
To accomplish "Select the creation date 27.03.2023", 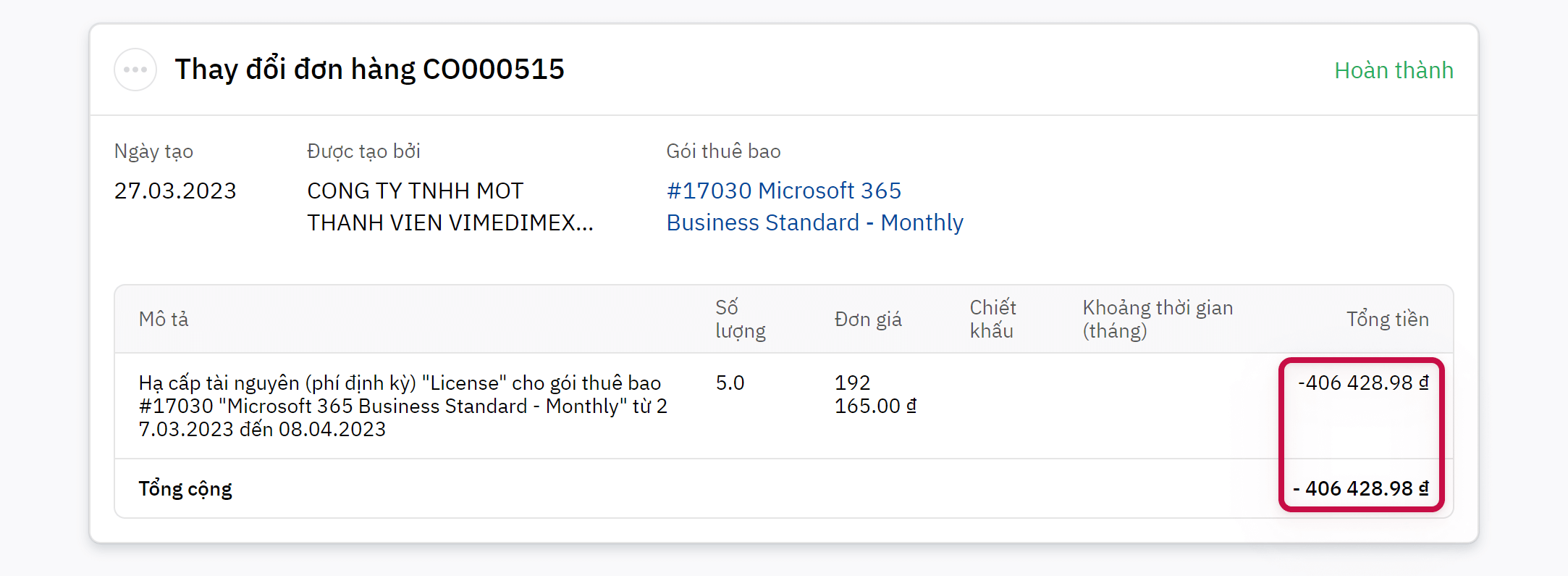I will (x=175, y=191).
